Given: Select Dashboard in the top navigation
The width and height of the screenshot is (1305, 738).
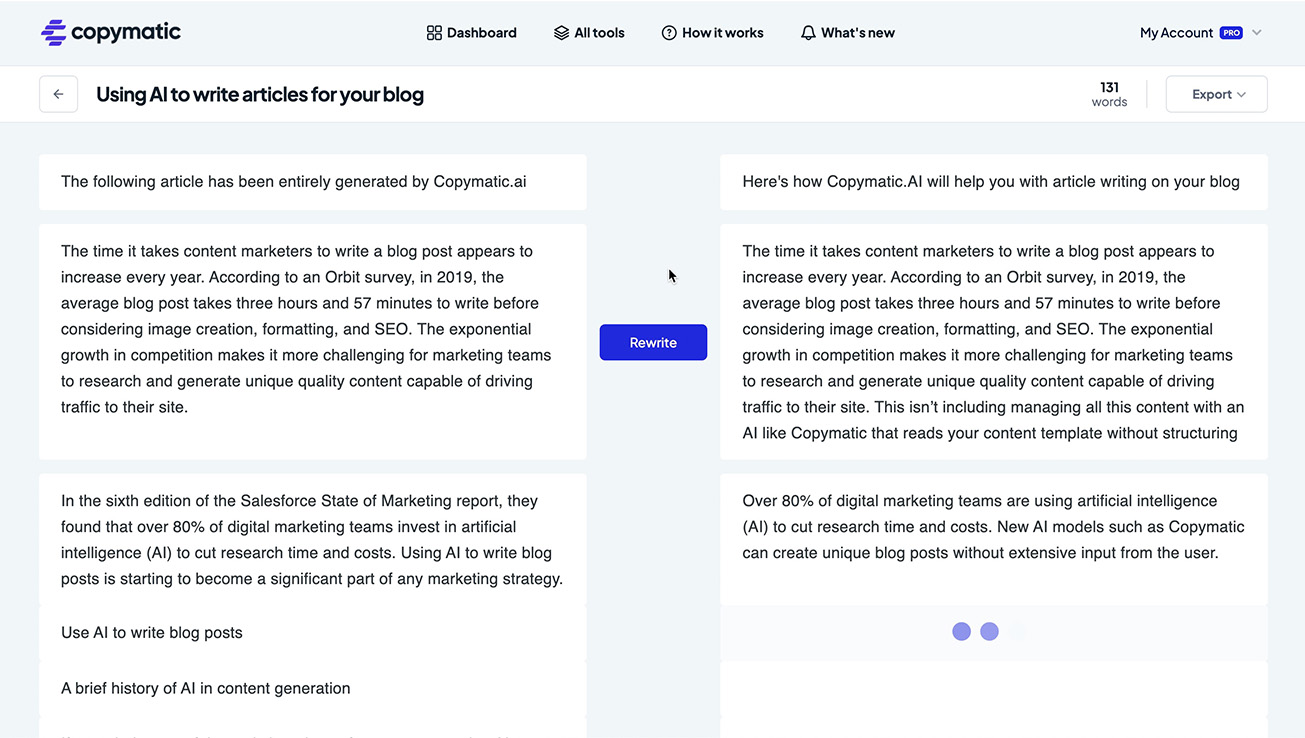Looking at the screenshot, I should (481, 32).
